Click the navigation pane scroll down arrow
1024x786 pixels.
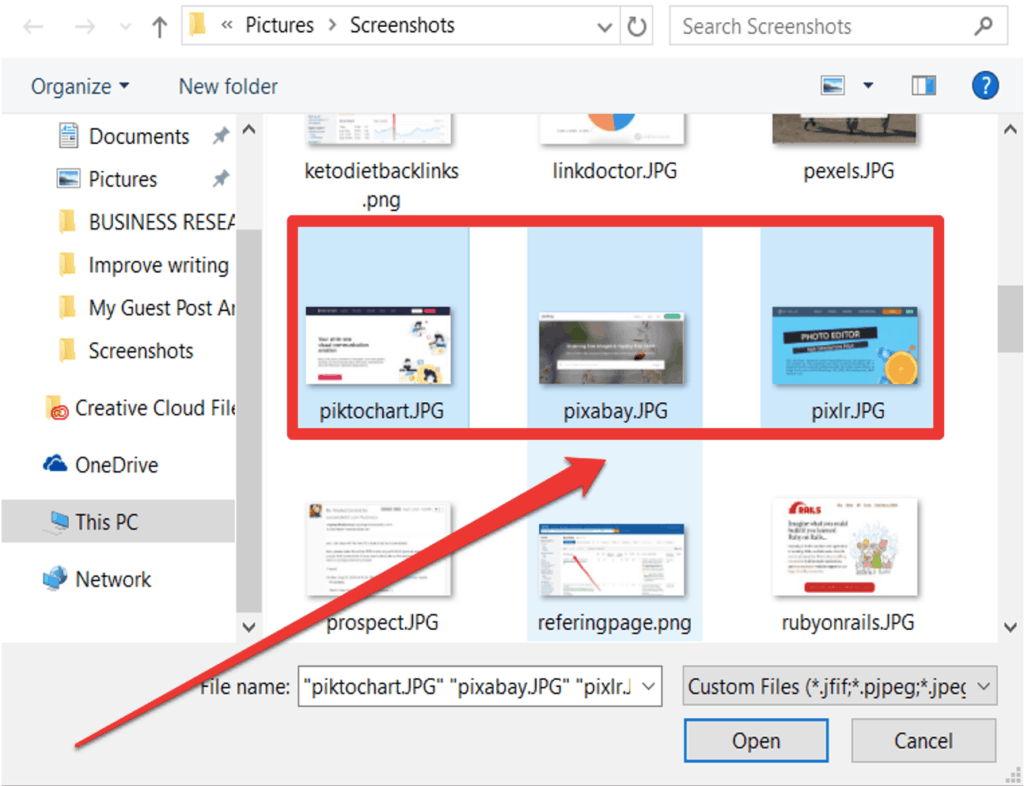249,627
